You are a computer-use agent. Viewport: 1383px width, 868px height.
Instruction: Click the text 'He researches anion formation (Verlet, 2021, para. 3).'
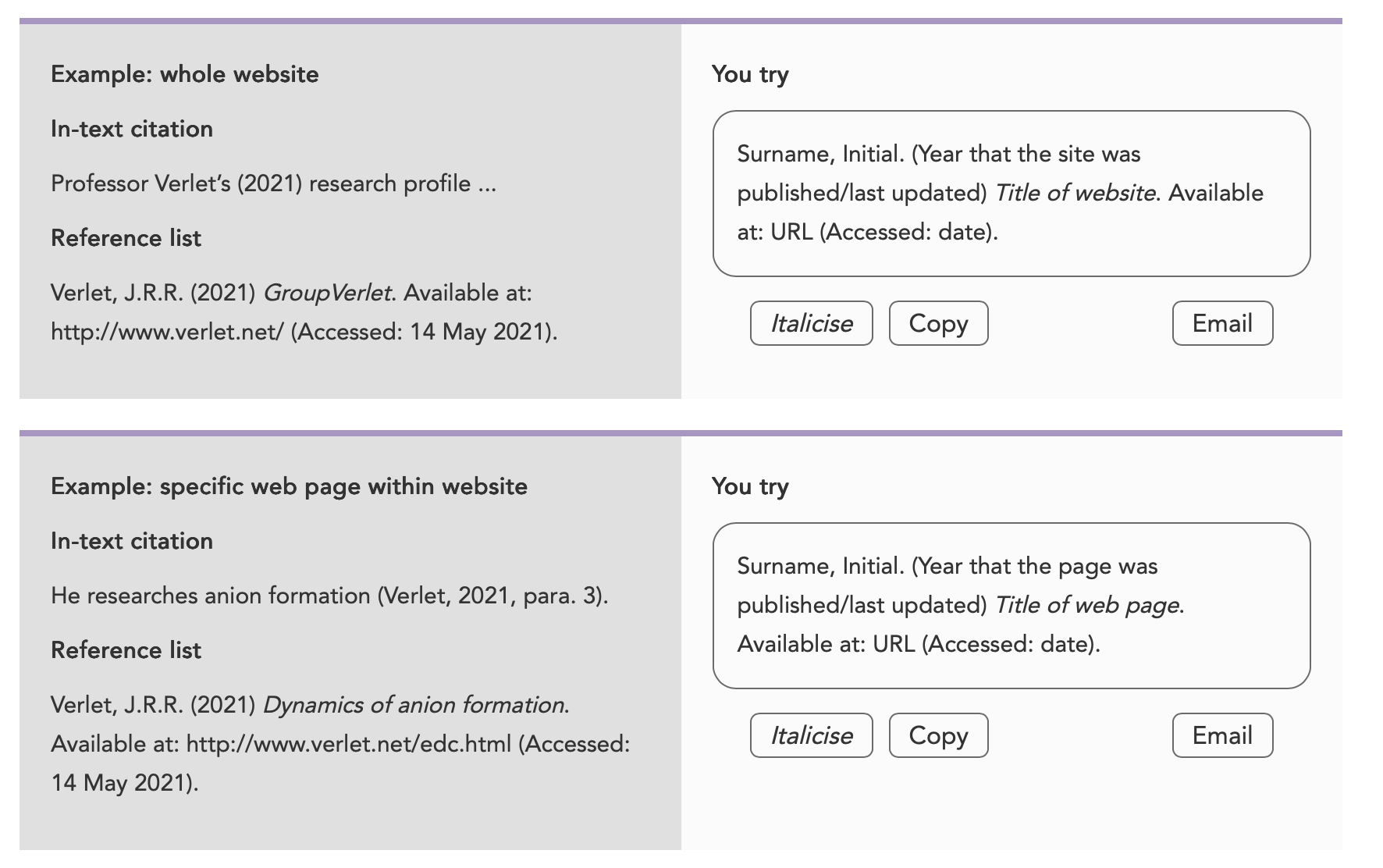tap(329, 596)
